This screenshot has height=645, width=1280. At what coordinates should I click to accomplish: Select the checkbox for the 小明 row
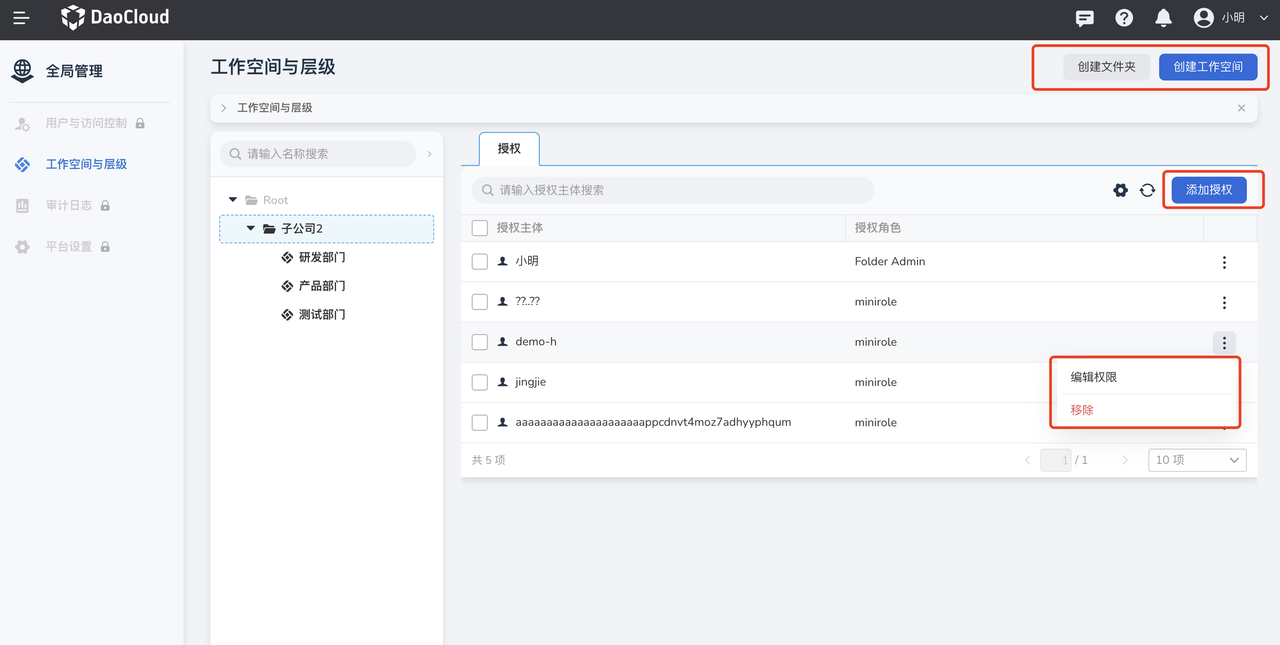click(480, 262)
